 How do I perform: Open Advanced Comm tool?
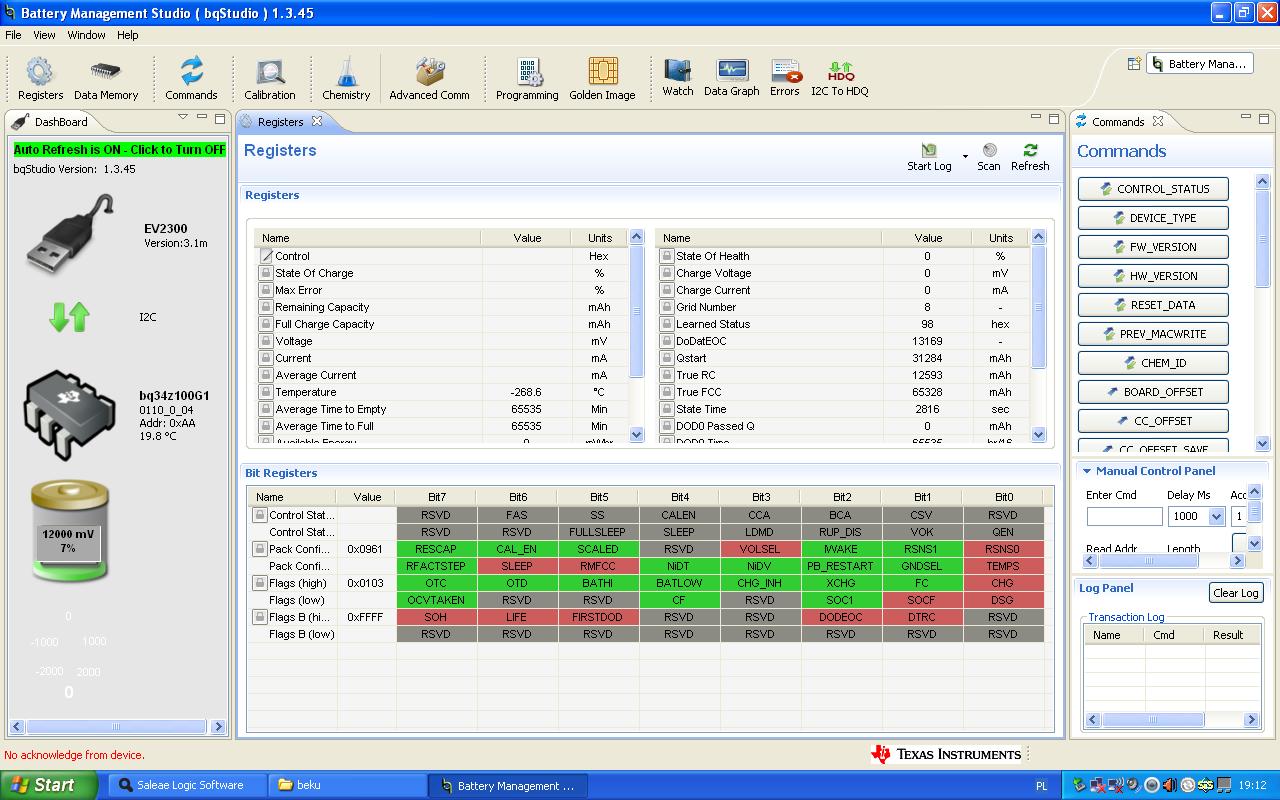[x=429, y=79]
